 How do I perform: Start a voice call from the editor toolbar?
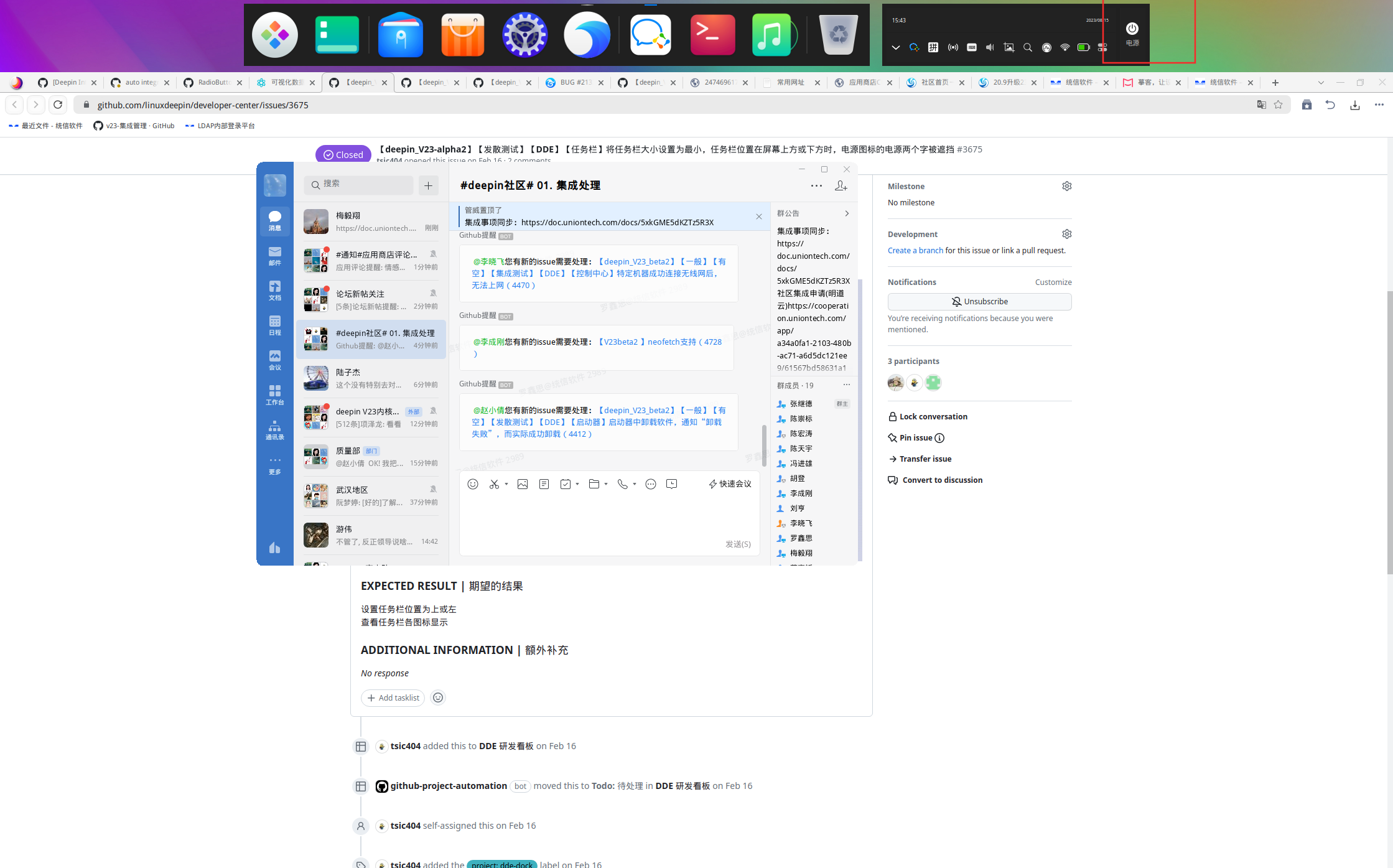pos(624,483)
